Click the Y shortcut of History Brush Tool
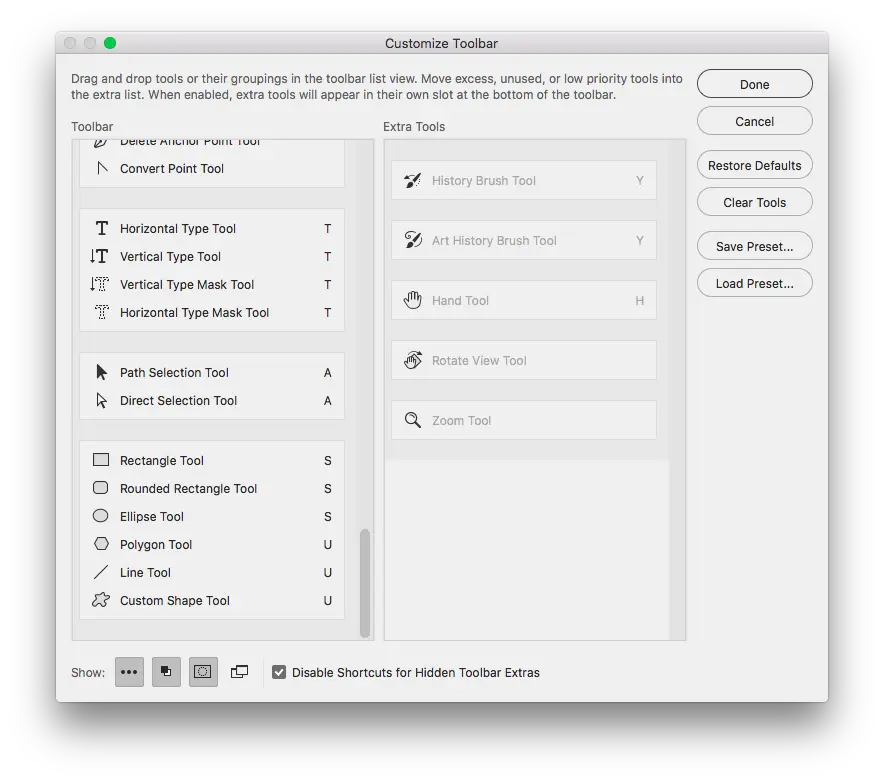Image resolution: width=884 pixels, height=782 pixels. coord(640,180)
